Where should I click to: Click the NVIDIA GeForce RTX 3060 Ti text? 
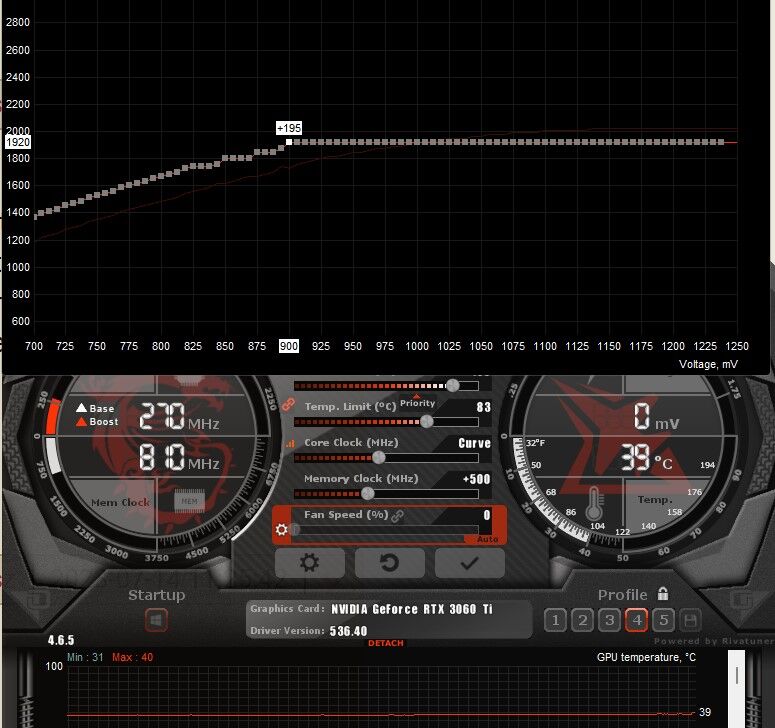(x=412, y=609)
